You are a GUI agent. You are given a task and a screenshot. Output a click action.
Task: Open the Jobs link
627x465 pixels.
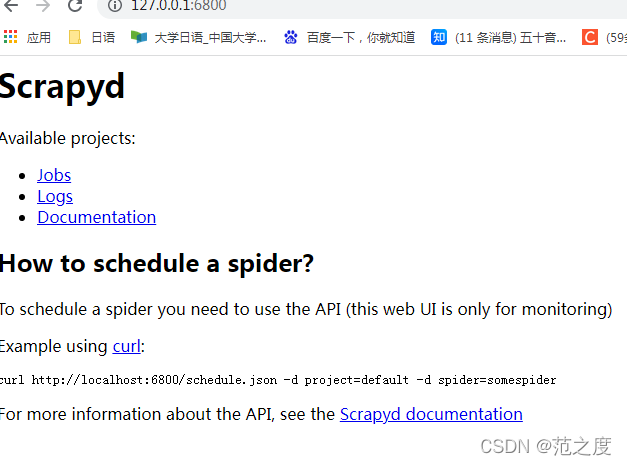click(54, 175)
